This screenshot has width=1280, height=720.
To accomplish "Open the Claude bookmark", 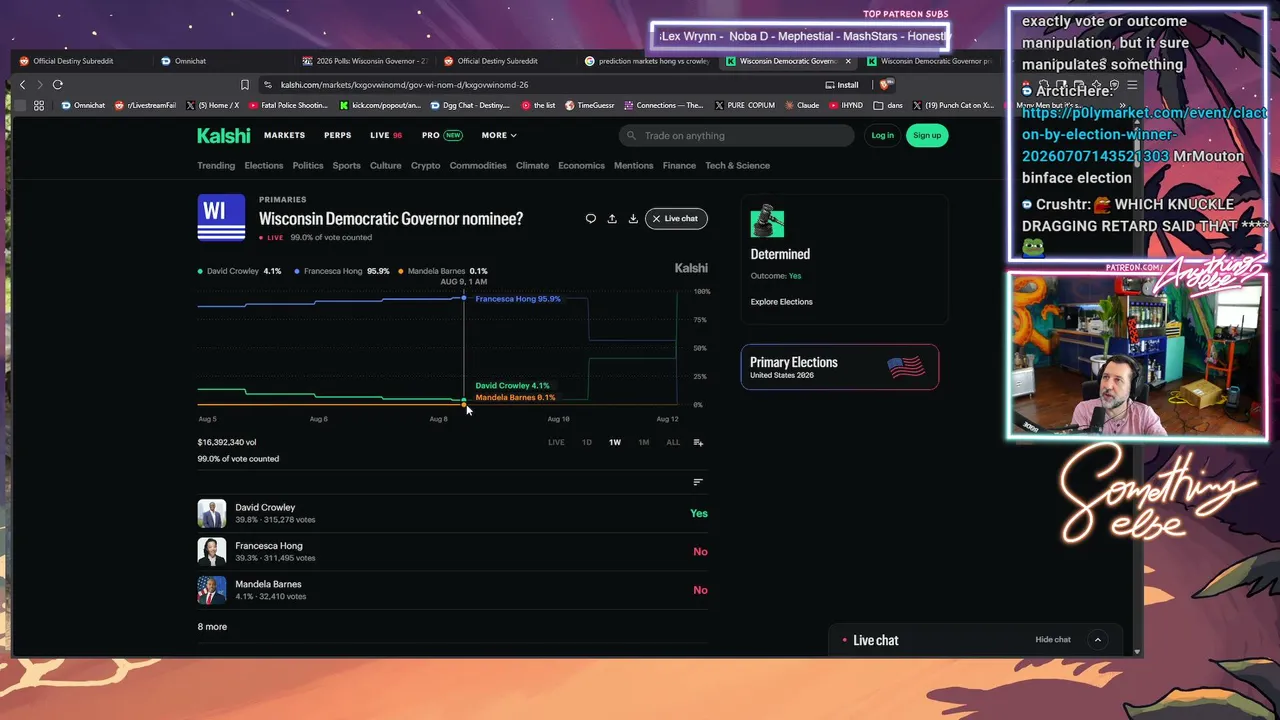I will (x=802, y=105).
